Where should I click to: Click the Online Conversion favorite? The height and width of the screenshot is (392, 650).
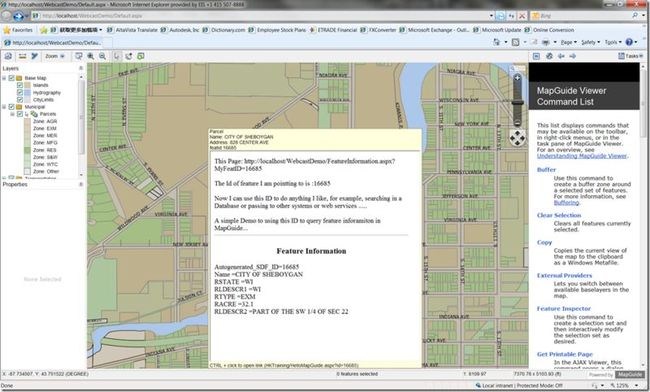549,30
